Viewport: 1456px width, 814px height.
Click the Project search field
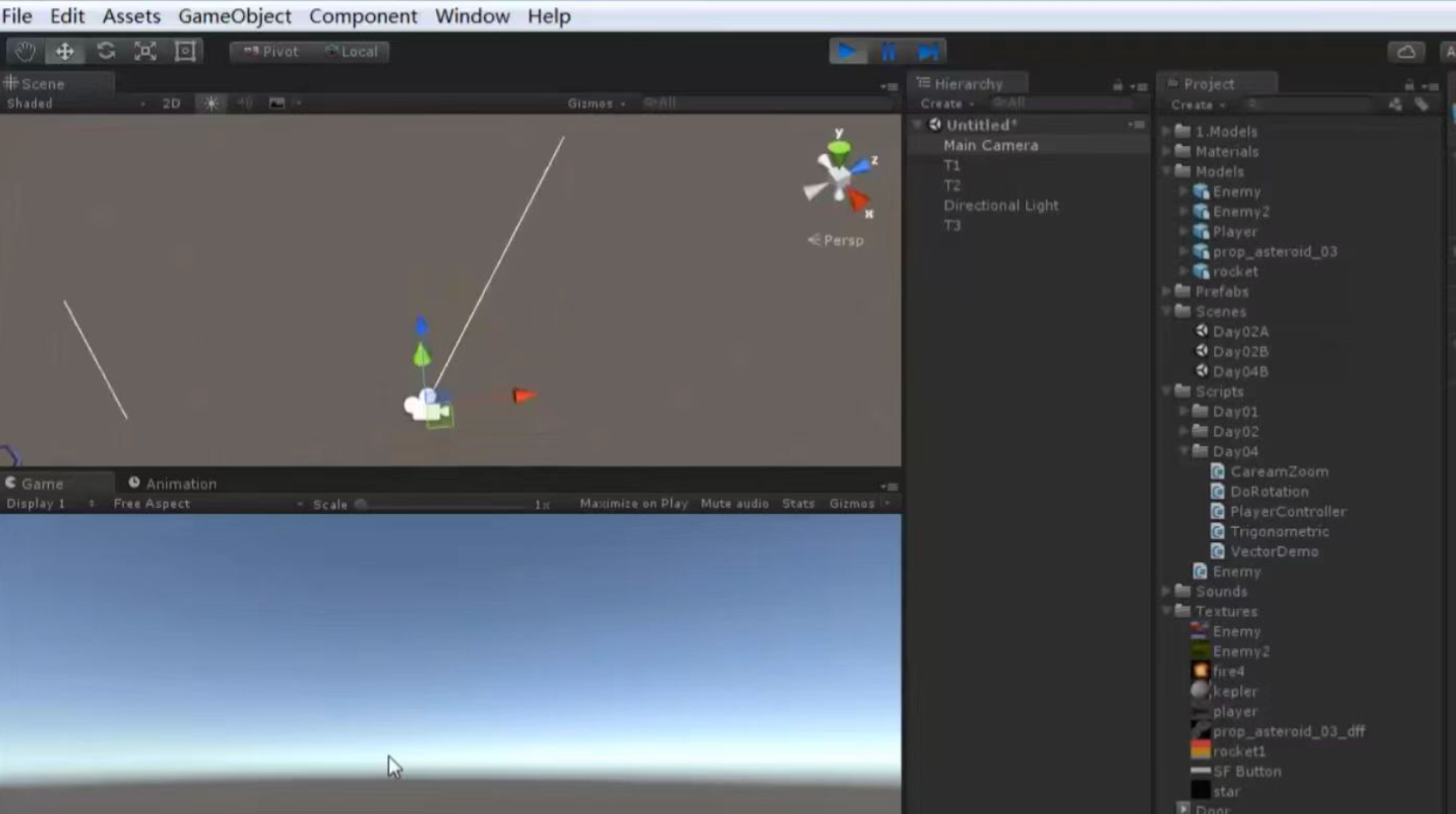click(x=1308, y=105)
